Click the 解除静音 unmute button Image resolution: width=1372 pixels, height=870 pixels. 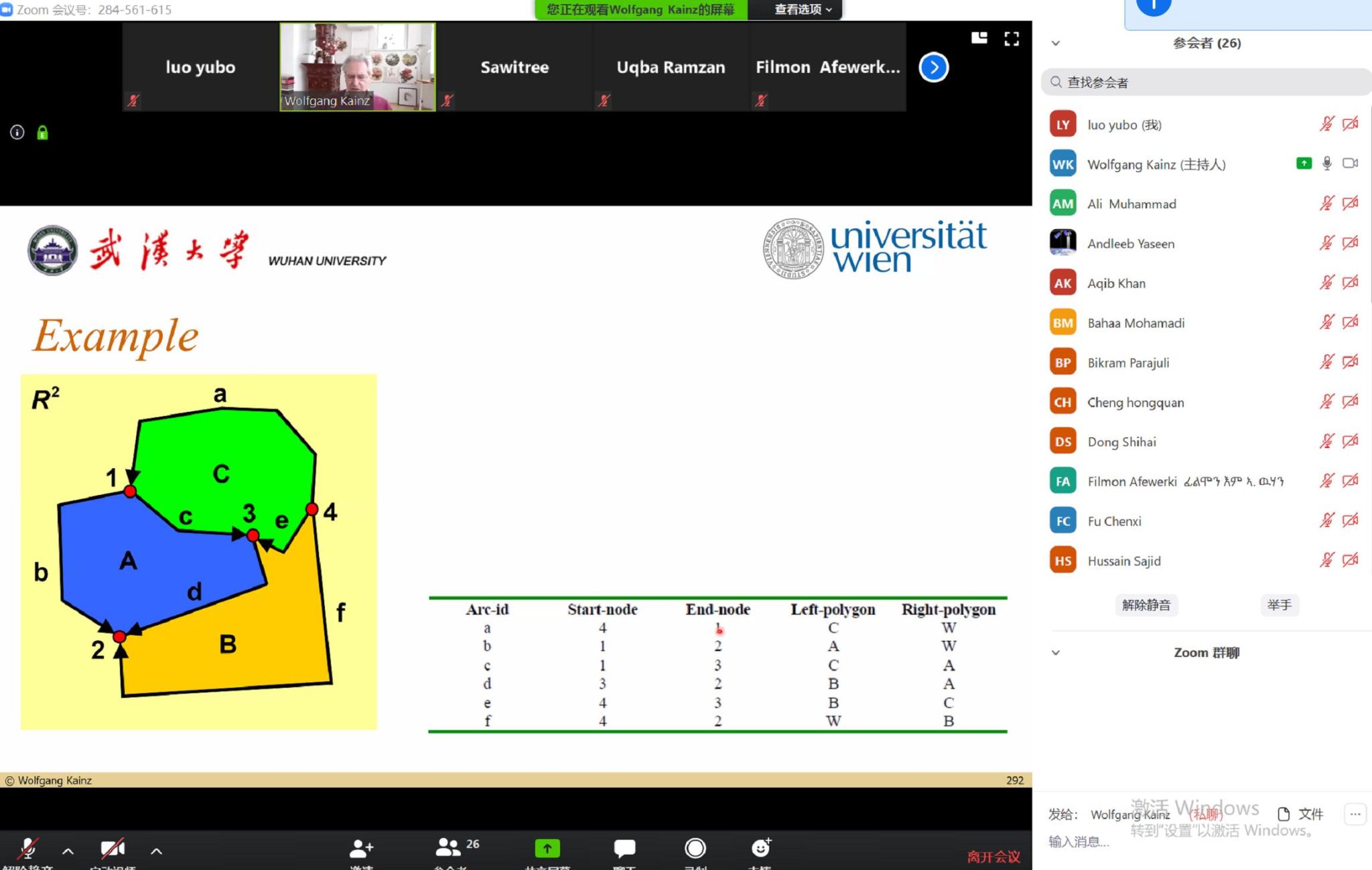(1146, 605)
